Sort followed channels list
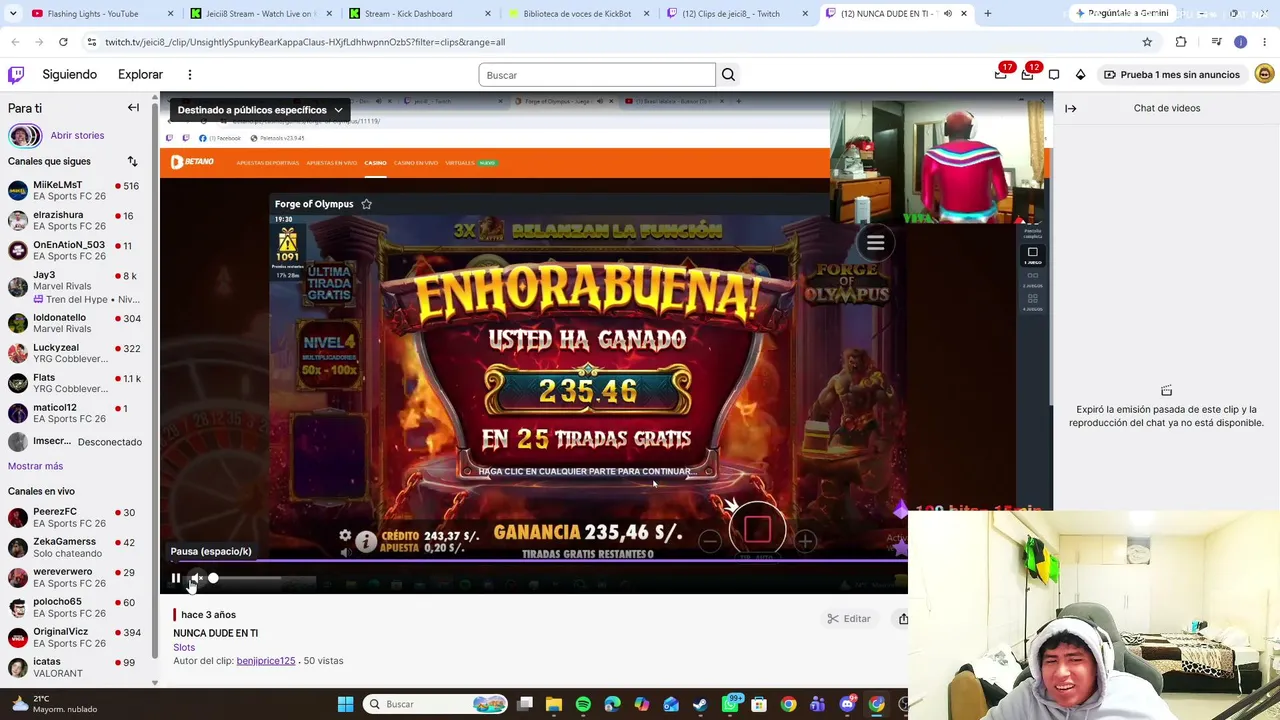This screenshot has width=1280, height=720. (x=132, y=161)
